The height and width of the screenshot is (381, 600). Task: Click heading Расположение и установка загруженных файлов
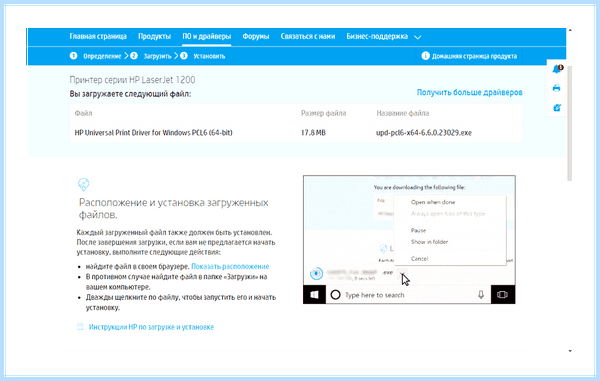coord(174,208)
